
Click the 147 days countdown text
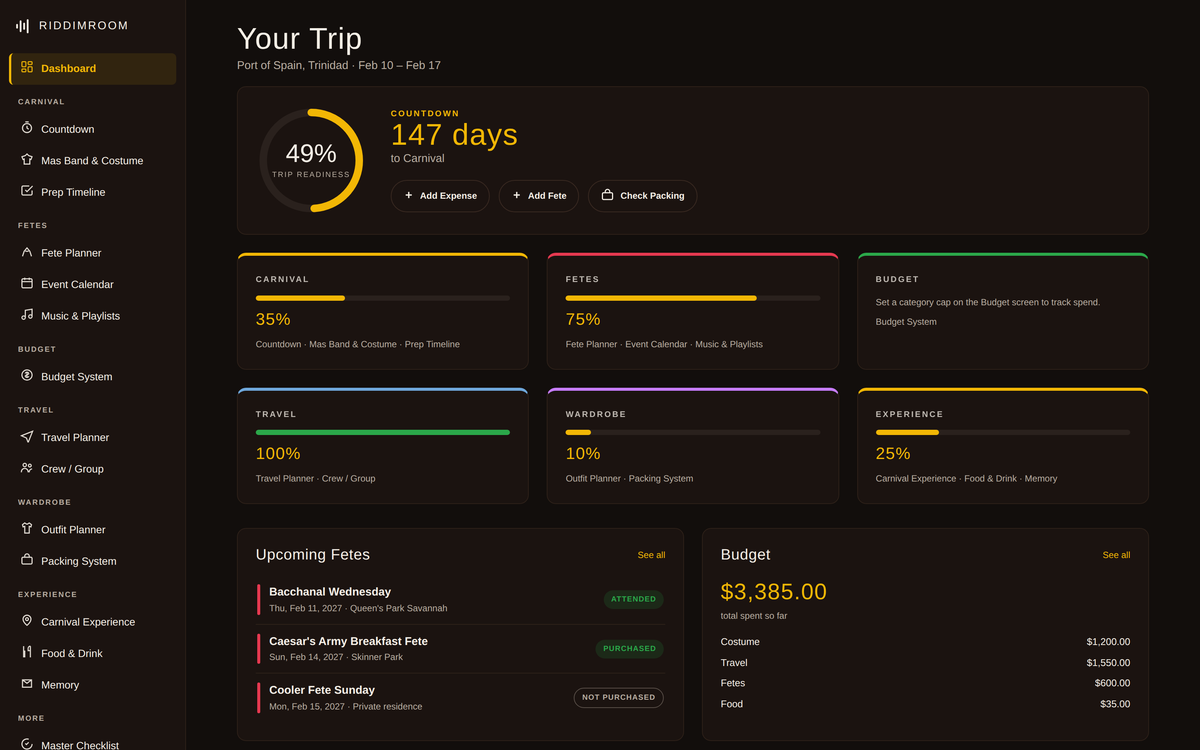[454, 135]
